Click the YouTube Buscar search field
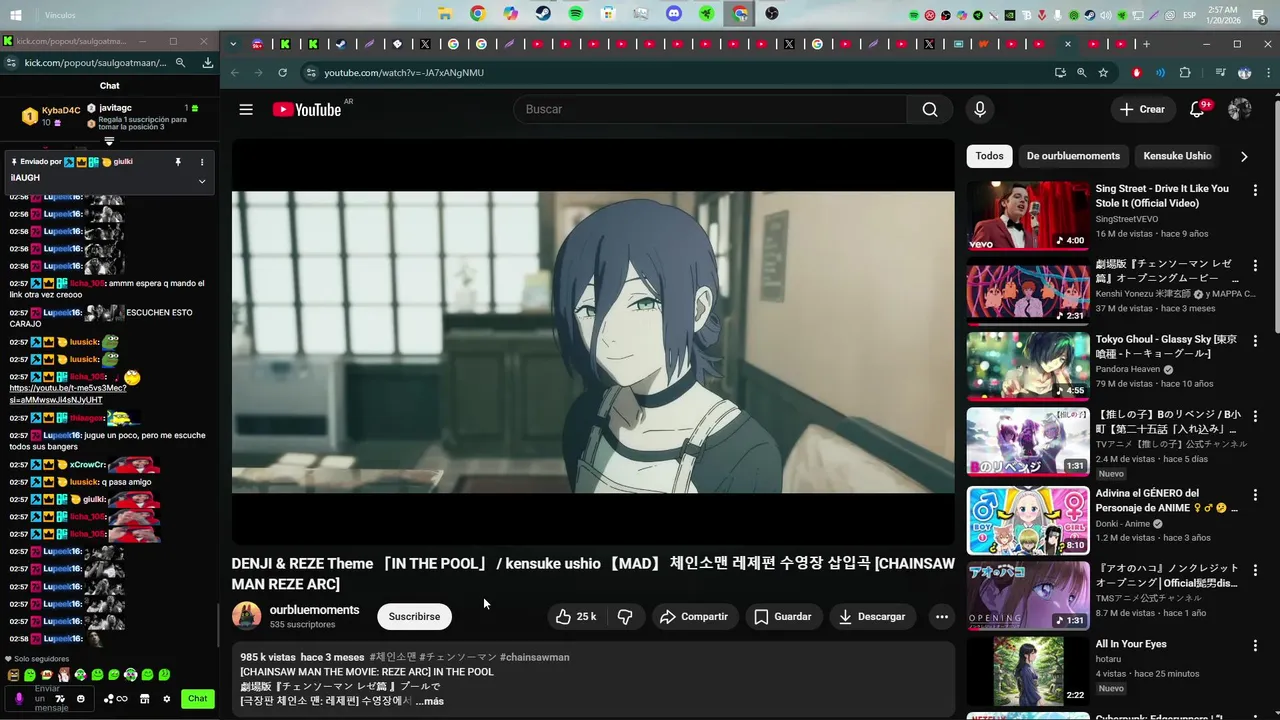The height and width of the screenshot is (720, 1280). point(710,109)
